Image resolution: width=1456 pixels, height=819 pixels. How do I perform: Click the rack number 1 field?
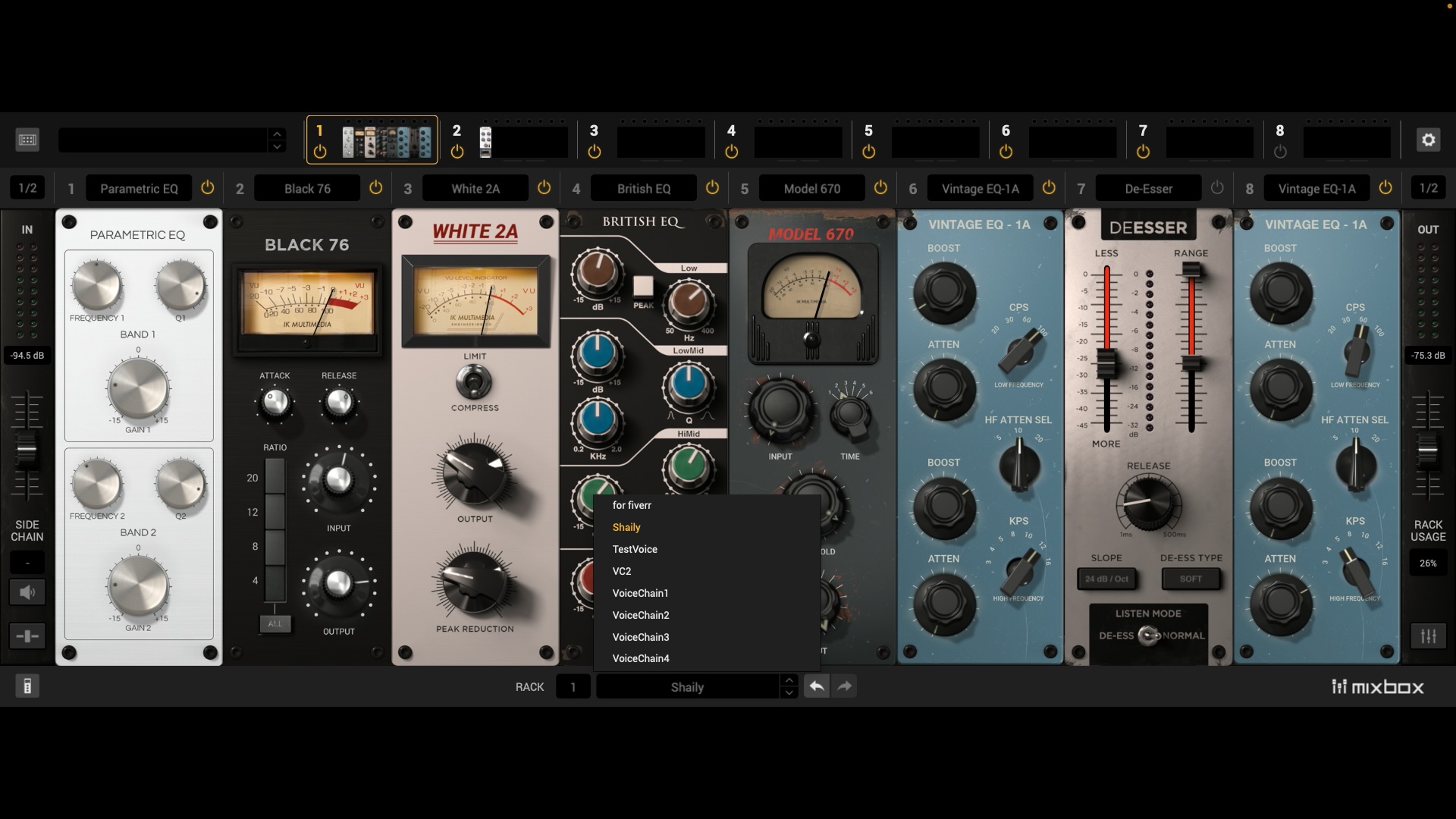573,687
